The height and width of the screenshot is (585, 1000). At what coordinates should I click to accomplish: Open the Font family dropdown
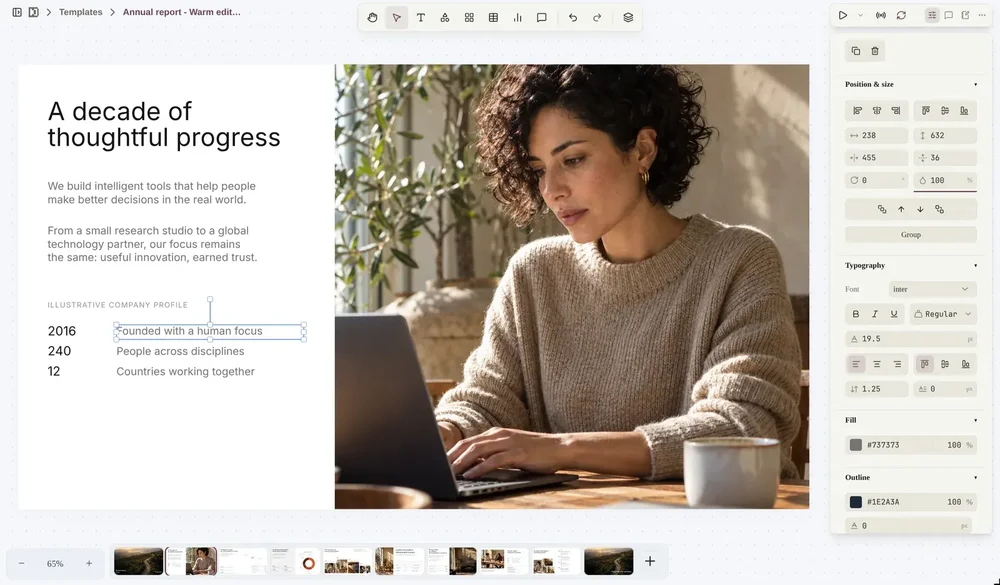click(x=932, y=290)
